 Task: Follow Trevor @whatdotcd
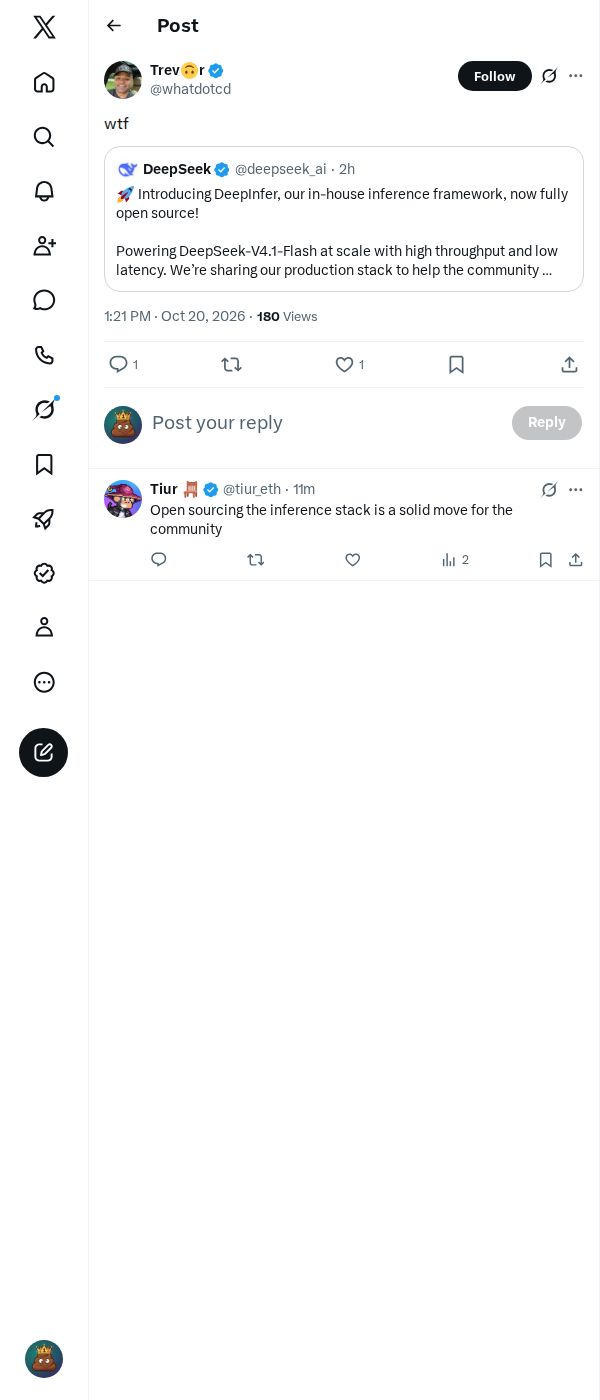coord(495,76)
